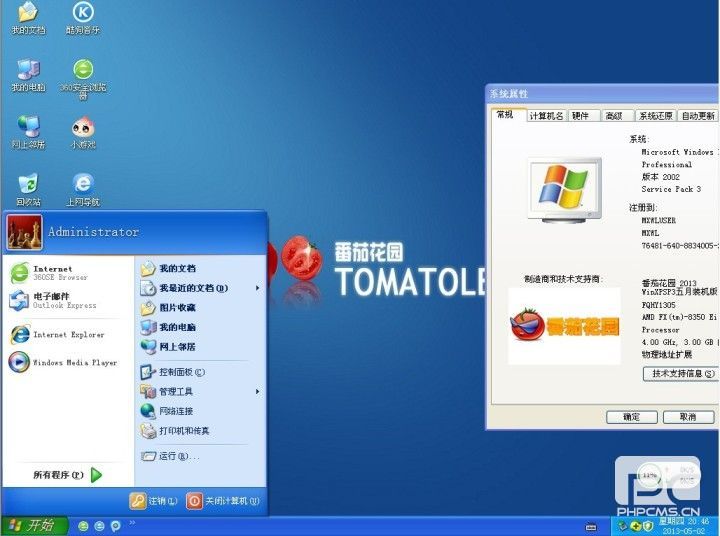Click the keyboard language bar icon in the taskbar
The height and width of the screenshot is (536, 720).
592,527
